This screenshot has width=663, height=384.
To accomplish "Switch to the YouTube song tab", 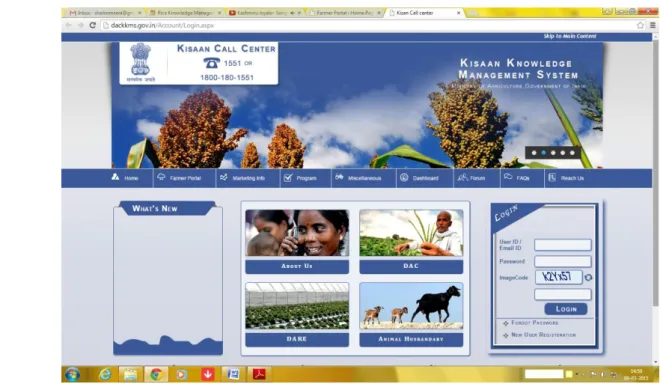I will [265, 13].
